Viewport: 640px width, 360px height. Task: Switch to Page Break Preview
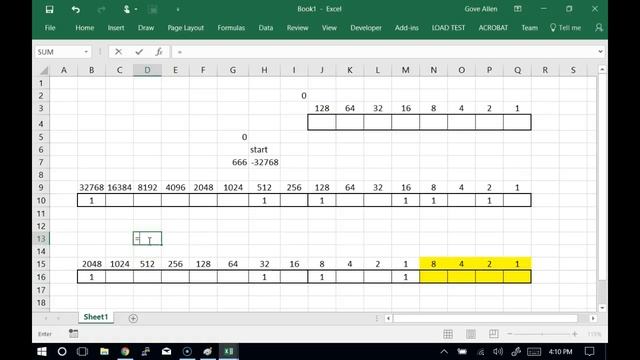click(x=493, y=334)
